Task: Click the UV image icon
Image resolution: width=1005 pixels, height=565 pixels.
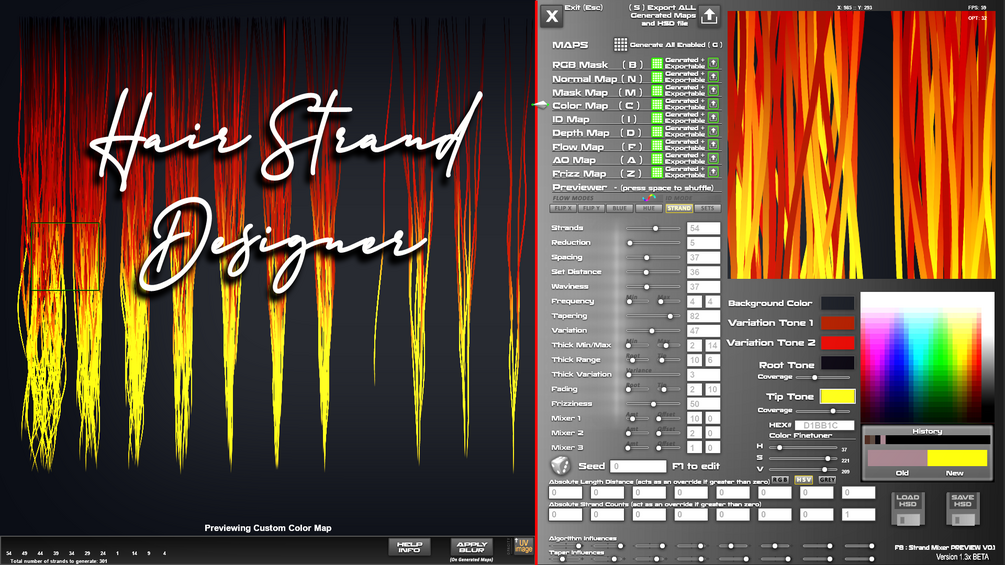Action: (523, 546)
